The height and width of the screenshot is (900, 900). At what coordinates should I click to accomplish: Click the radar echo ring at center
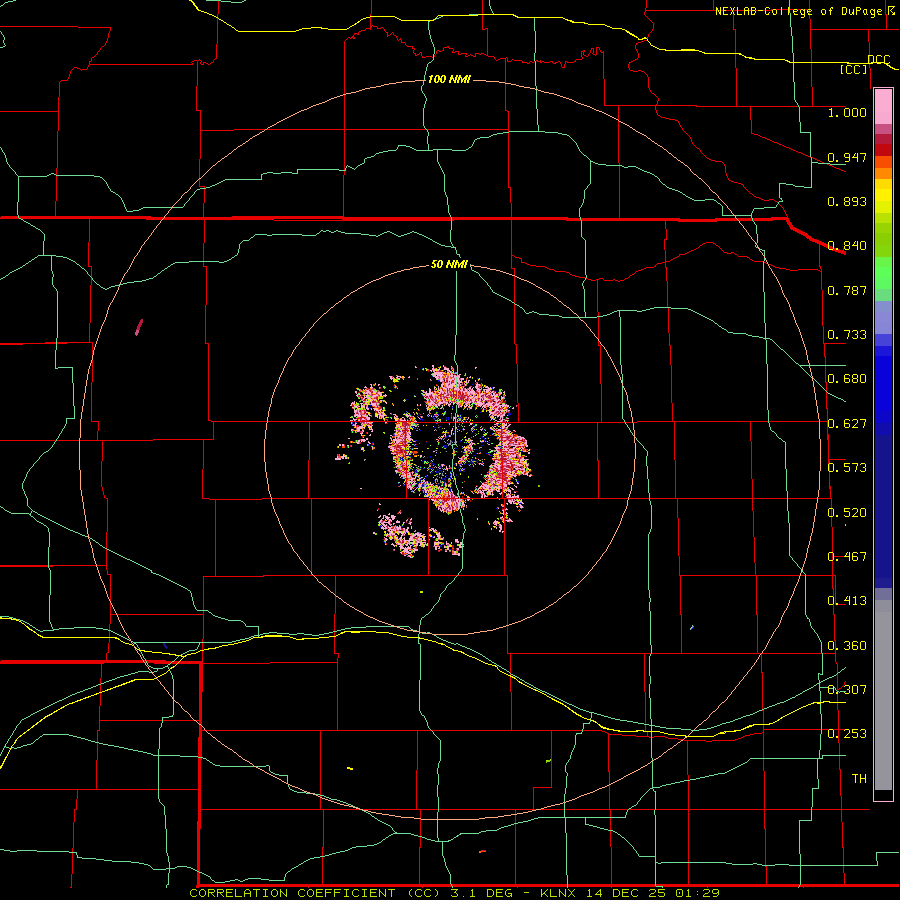click(459, 439)
